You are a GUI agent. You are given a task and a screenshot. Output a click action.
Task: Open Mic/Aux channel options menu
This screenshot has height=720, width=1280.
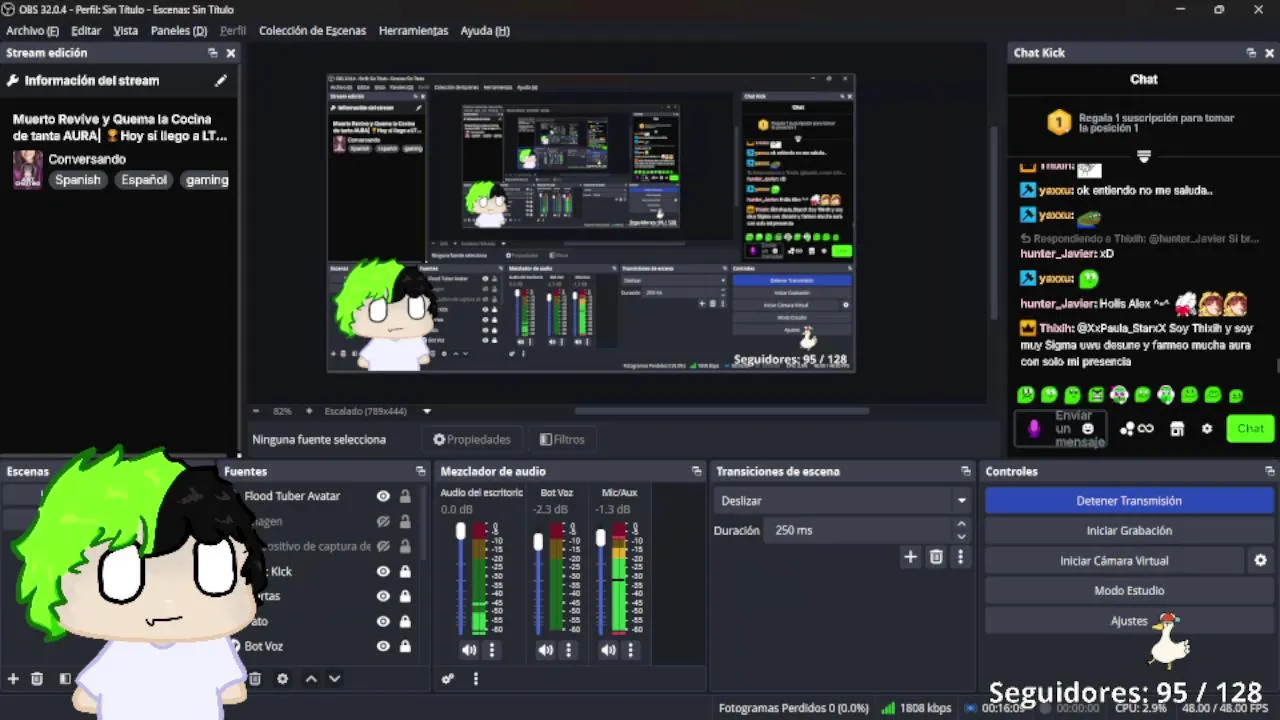coord(630,650)
